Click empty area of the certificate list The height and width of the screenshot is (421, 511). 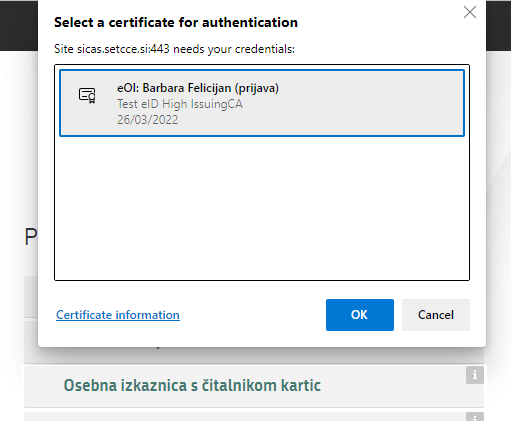click(262, 208)
